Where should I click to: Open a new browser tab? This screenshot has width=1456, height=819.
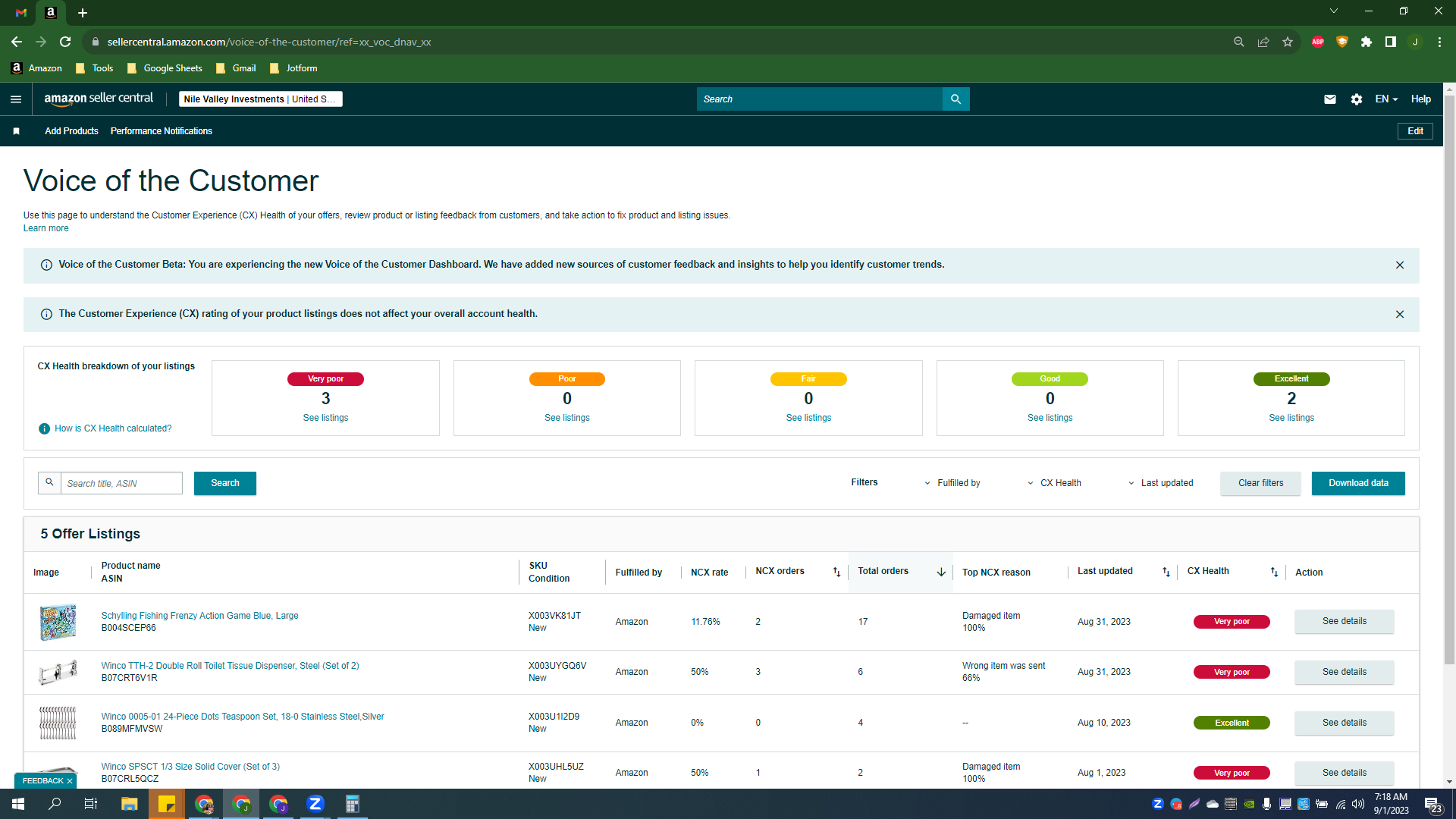(x=83, y=13)
